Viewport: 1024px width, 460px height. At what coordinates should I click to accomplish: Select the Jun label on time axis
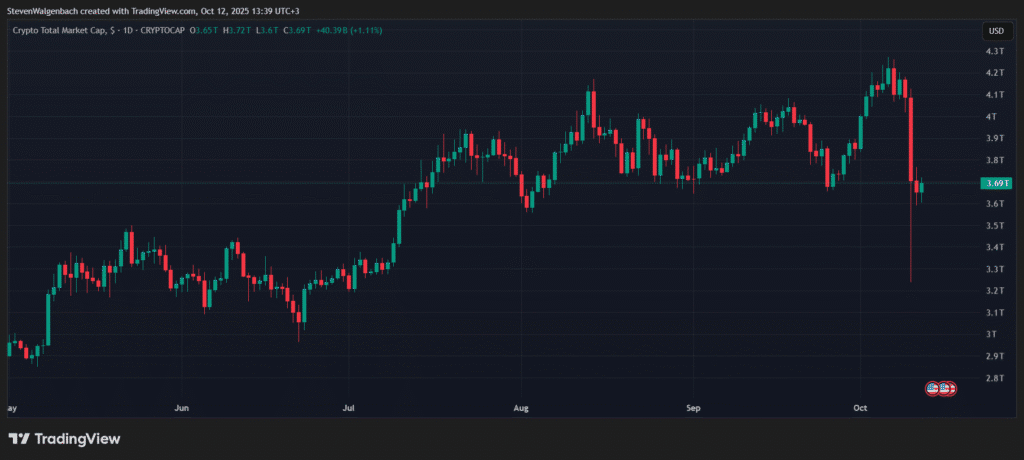click(181, 408)
